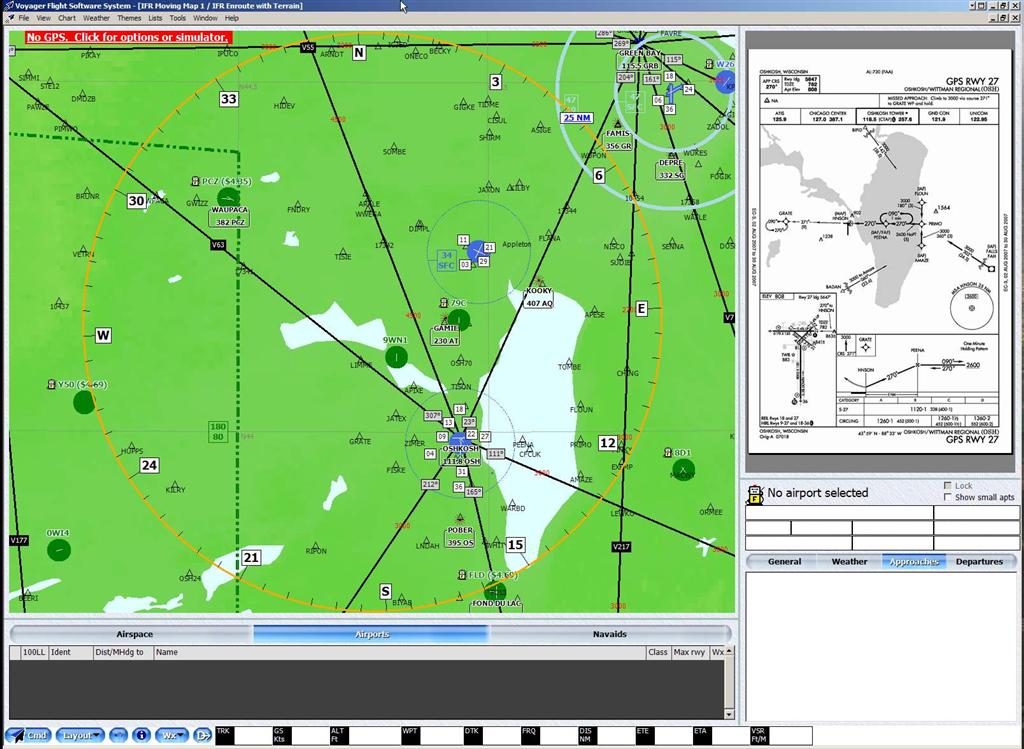The image size is (1024, 749).
Task: Click the GAMIE 230 AT navaid label
Action: (446, 334)
